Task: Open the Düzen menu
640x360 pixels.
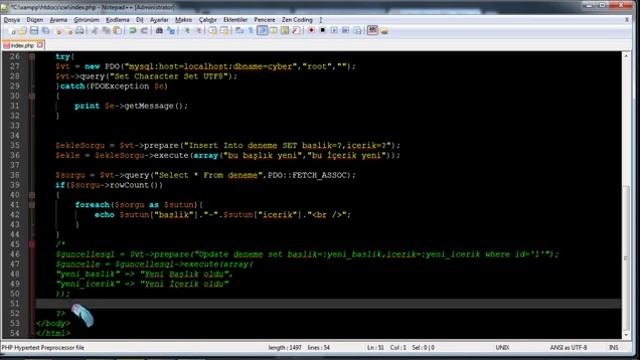Action: [35, 20]
